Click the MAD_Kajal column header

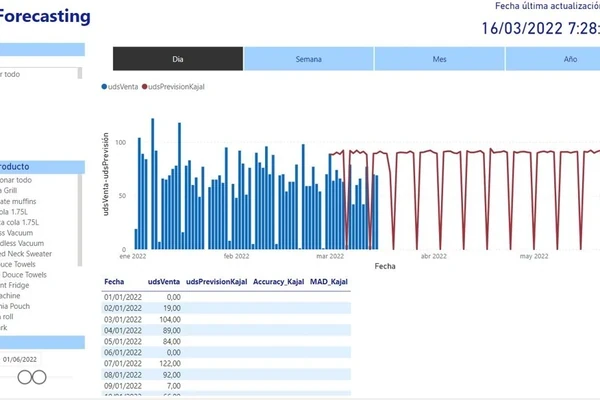pos(329,282)
